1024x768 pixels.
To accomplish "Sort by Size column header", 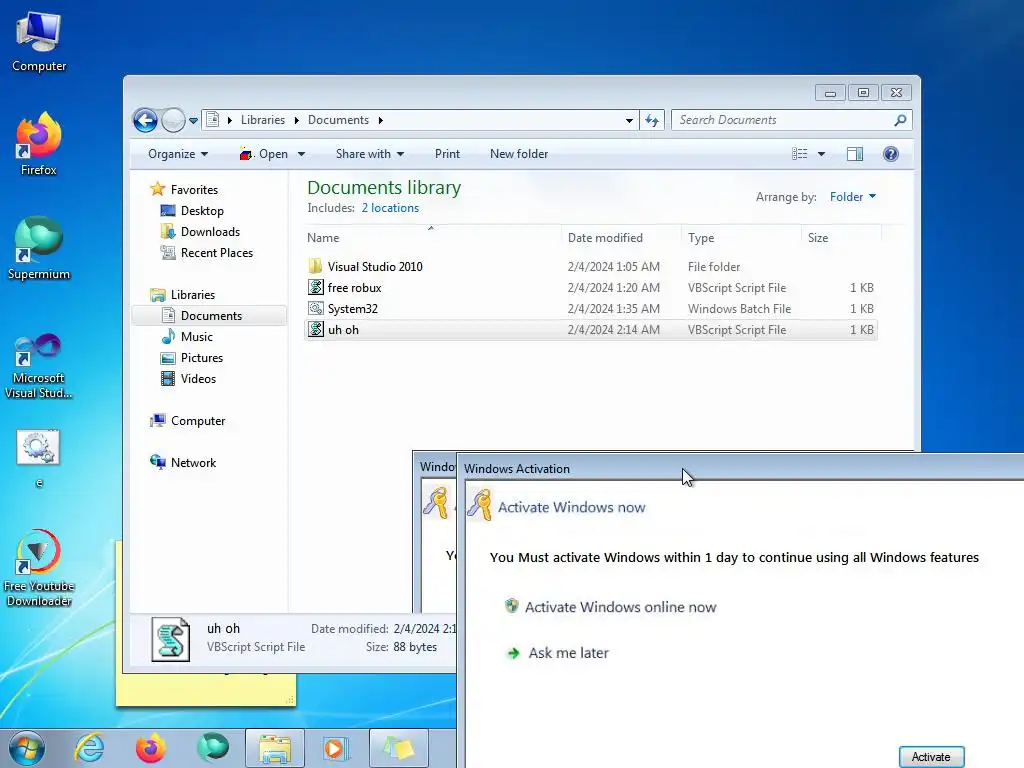I will 841,238.
